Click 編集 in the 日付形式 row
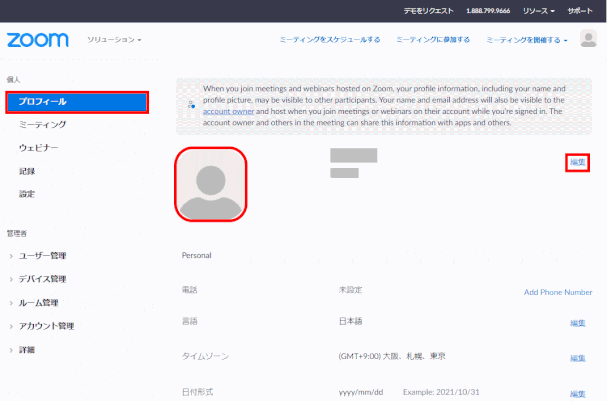607x401 pixels. pyautogui.click(x=578, y=394)
